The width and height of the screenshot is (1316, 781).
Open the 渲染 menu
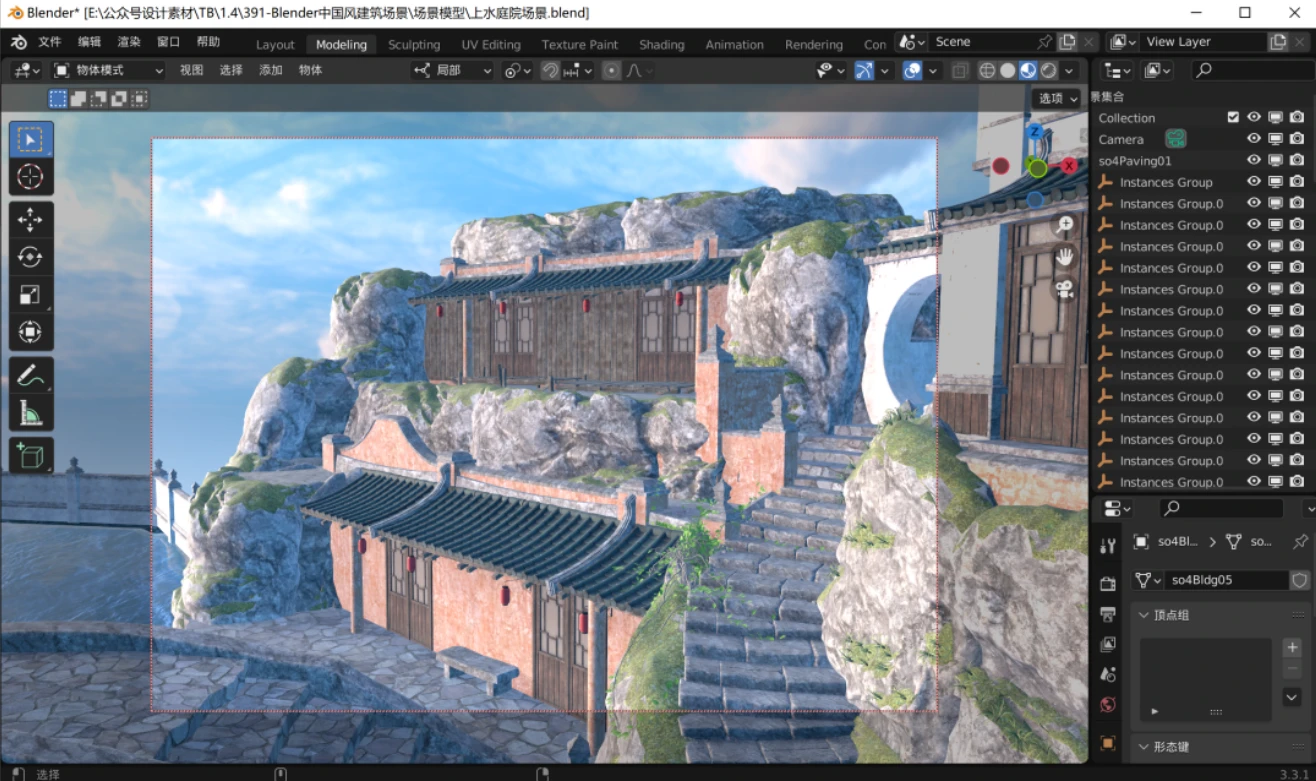tap(127, 42)
